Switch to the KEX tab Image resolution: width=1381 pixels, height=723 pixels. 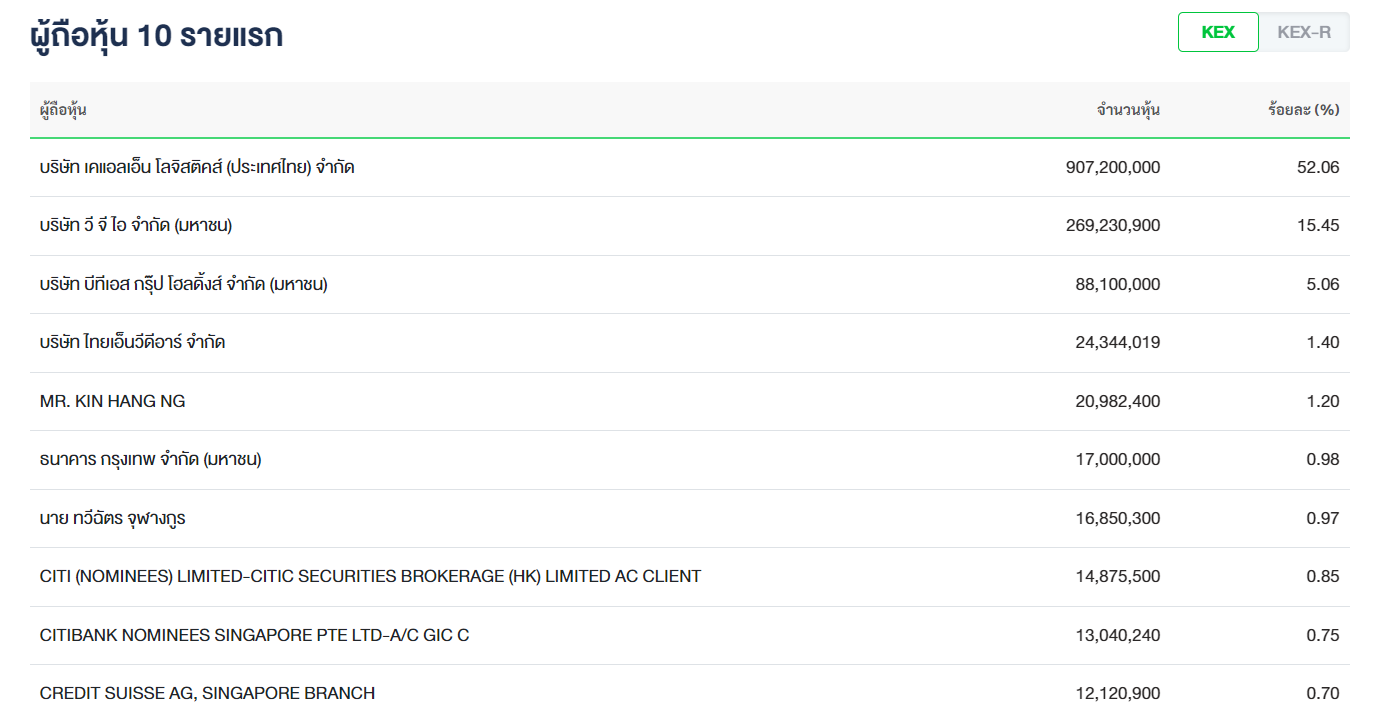pos(1218,32)
